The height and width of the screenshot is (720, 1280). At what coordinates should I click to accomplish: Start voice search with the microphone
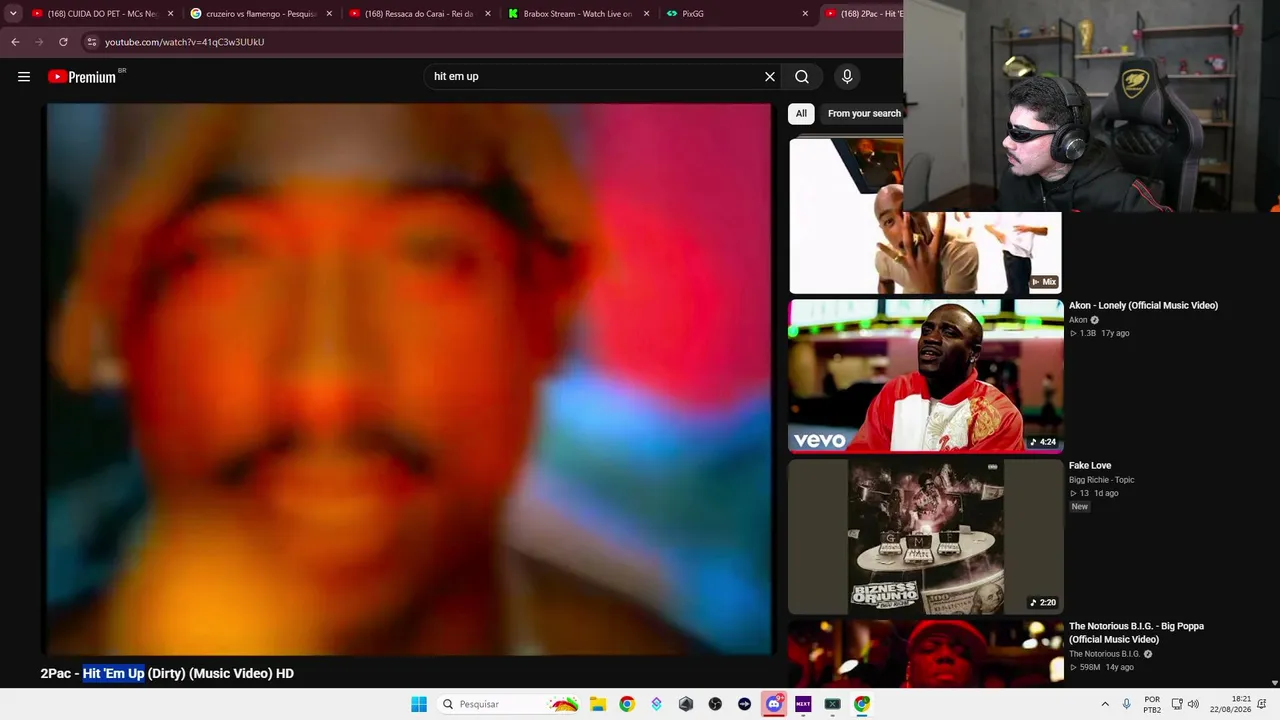pyautogui.click(x=847, y=77)
